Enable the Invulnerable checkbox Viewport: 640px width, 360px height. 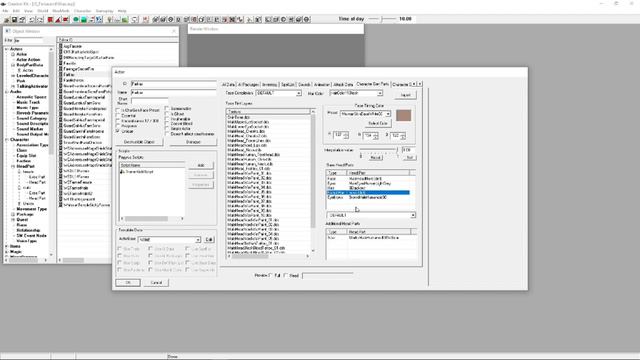(x=167, y=119)
